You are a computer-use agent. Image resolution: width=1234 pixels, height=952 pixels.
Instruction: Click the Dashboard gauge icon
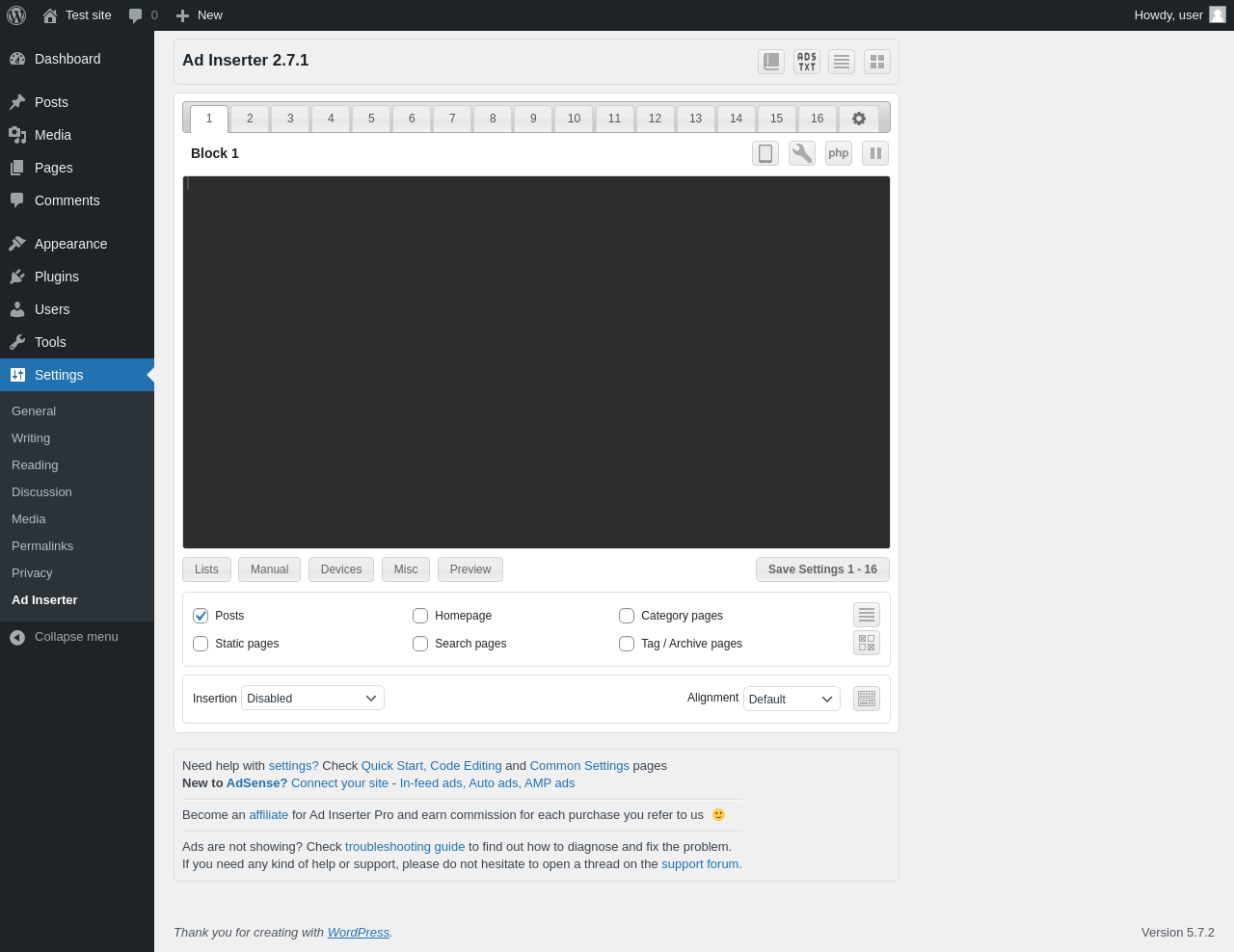(17, 59)
